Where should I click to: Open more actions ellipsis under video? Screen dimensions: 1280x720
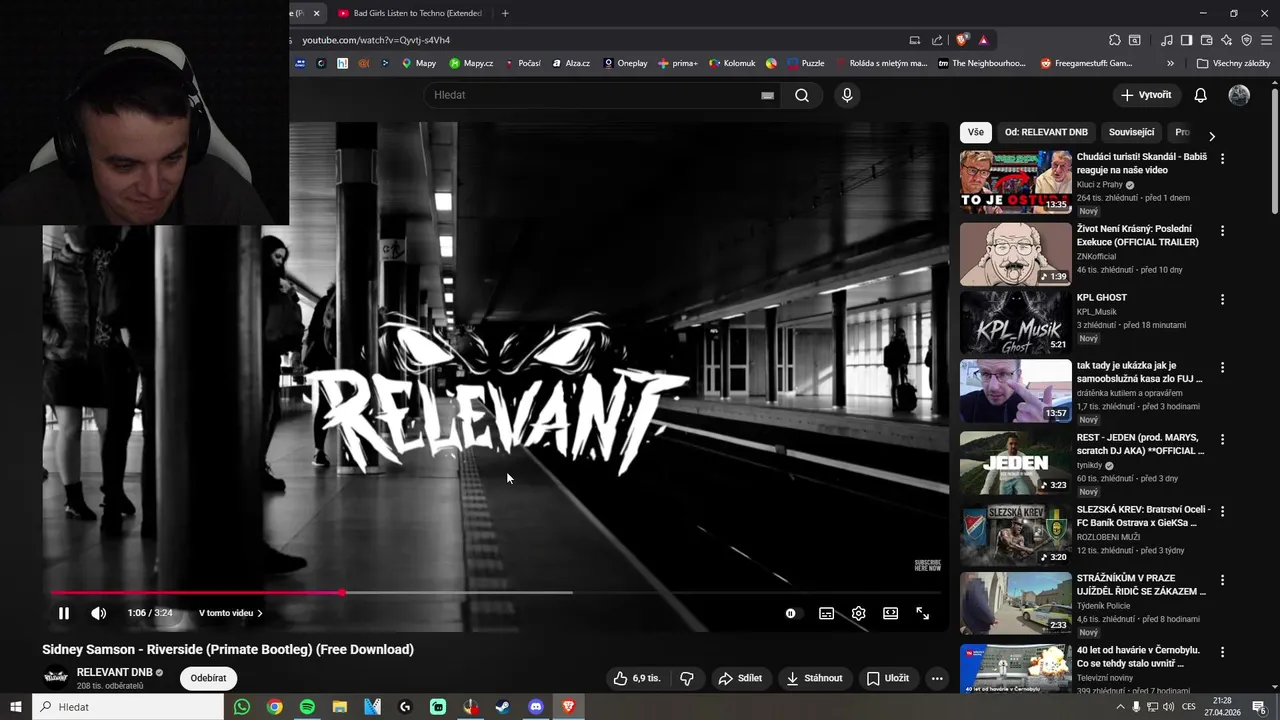click(937, 678)
